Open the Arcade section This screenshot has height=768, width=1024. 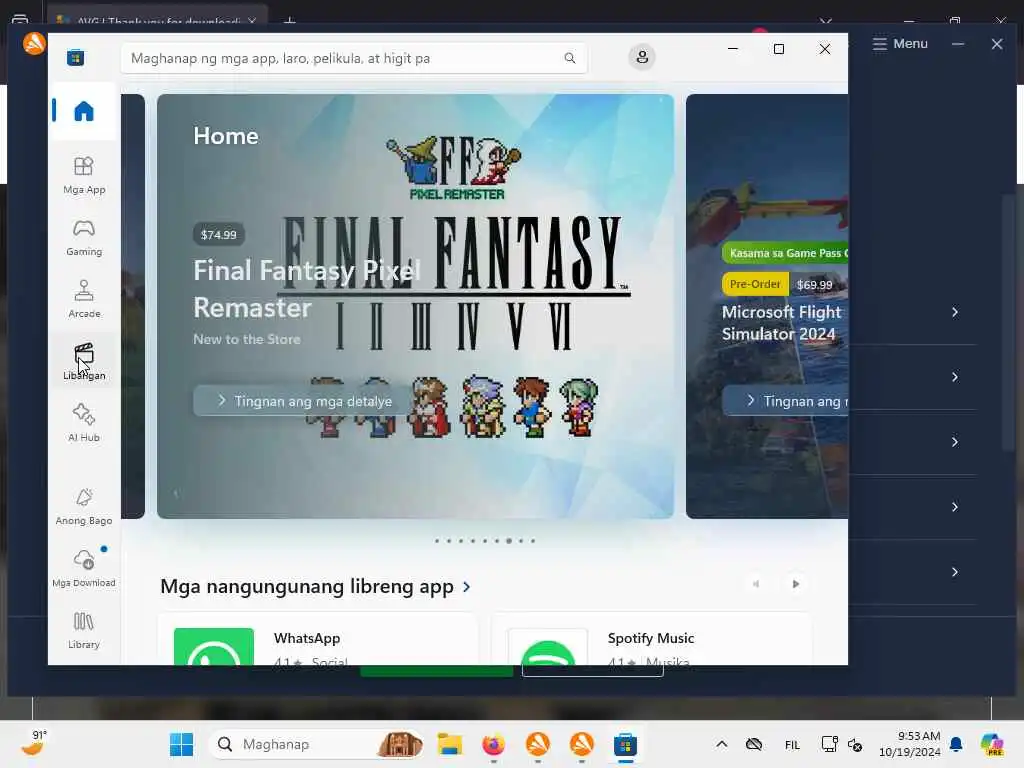84,300
